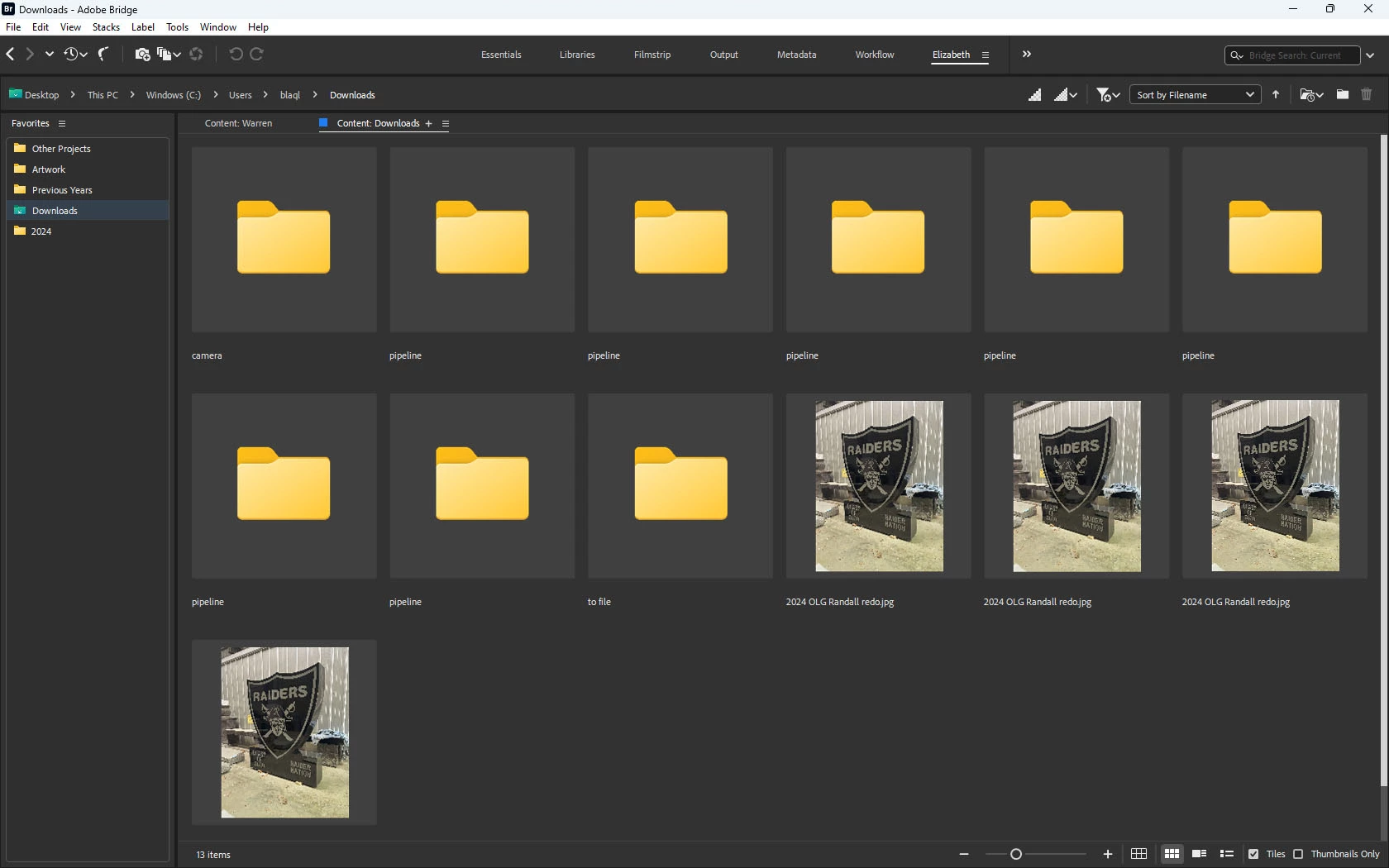This screenshot has width=1389, height=868.
Task: Select the 2024 folder in Favorites
Action: click(88, 231)
